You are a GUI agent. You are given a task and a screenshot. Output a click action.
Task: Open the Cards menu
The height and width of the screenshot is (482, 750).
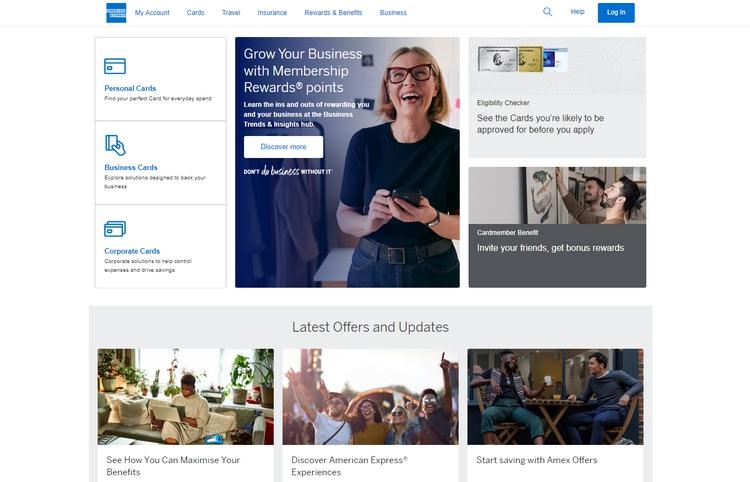click(x=195, y=13)
